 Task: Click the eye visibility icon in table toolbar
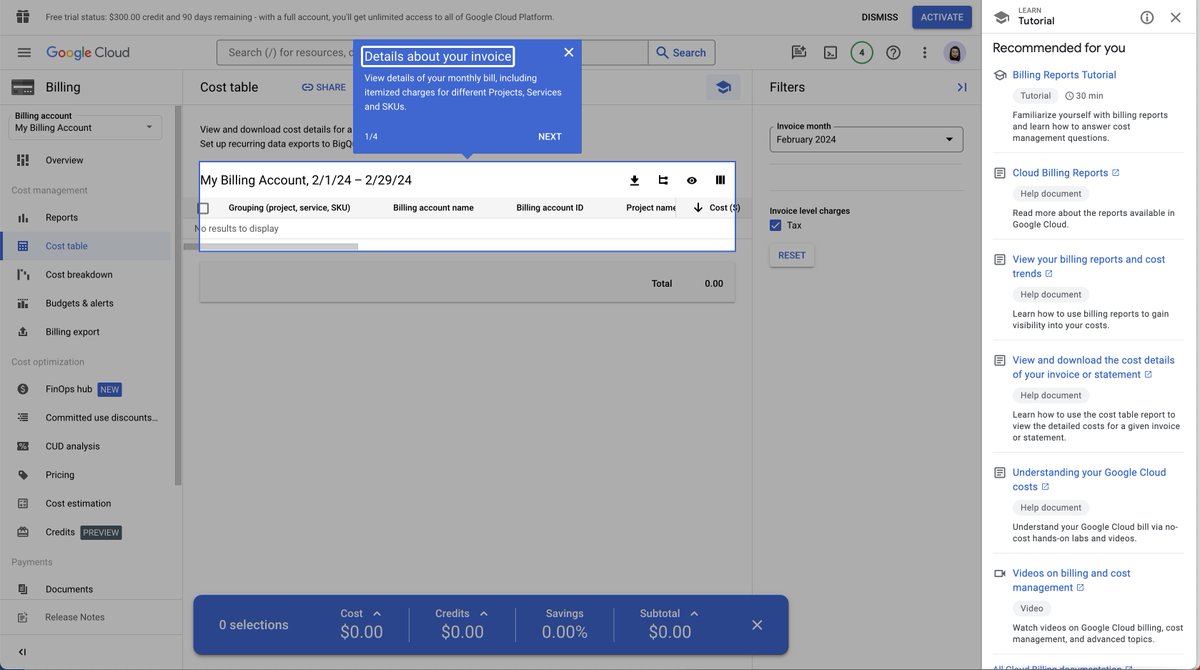[x=691, y=180]
